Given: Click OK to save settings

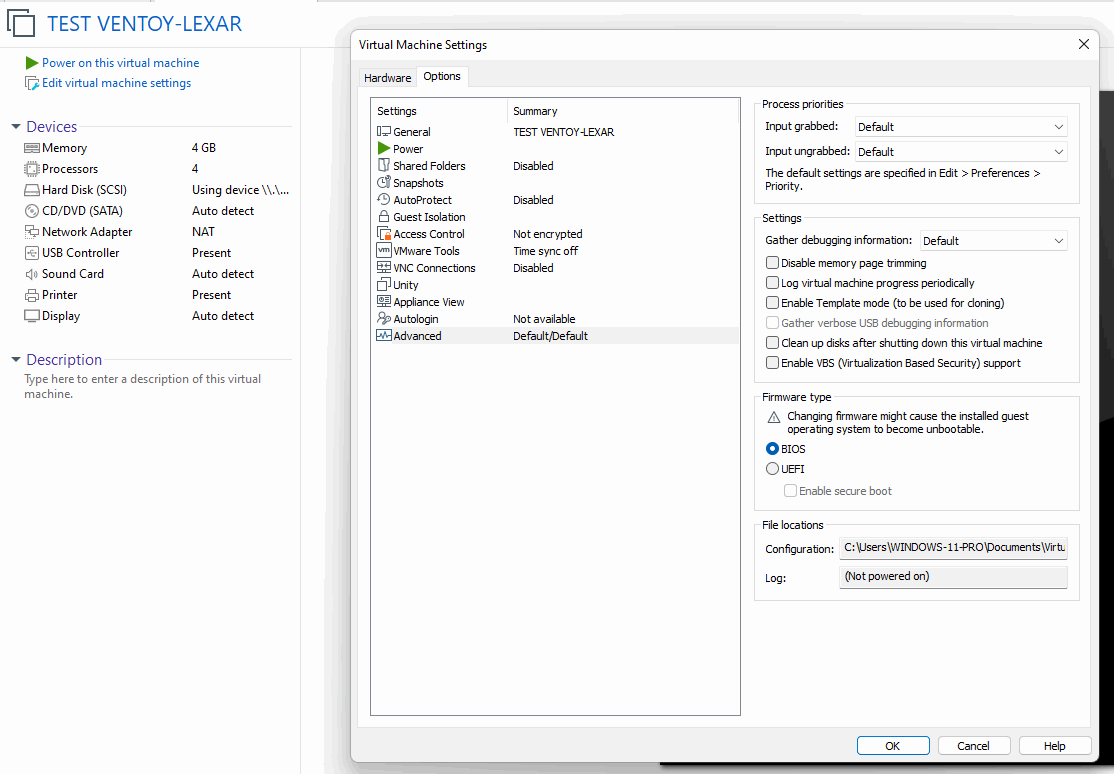Looking at the screenshot, I should point(892,746).
